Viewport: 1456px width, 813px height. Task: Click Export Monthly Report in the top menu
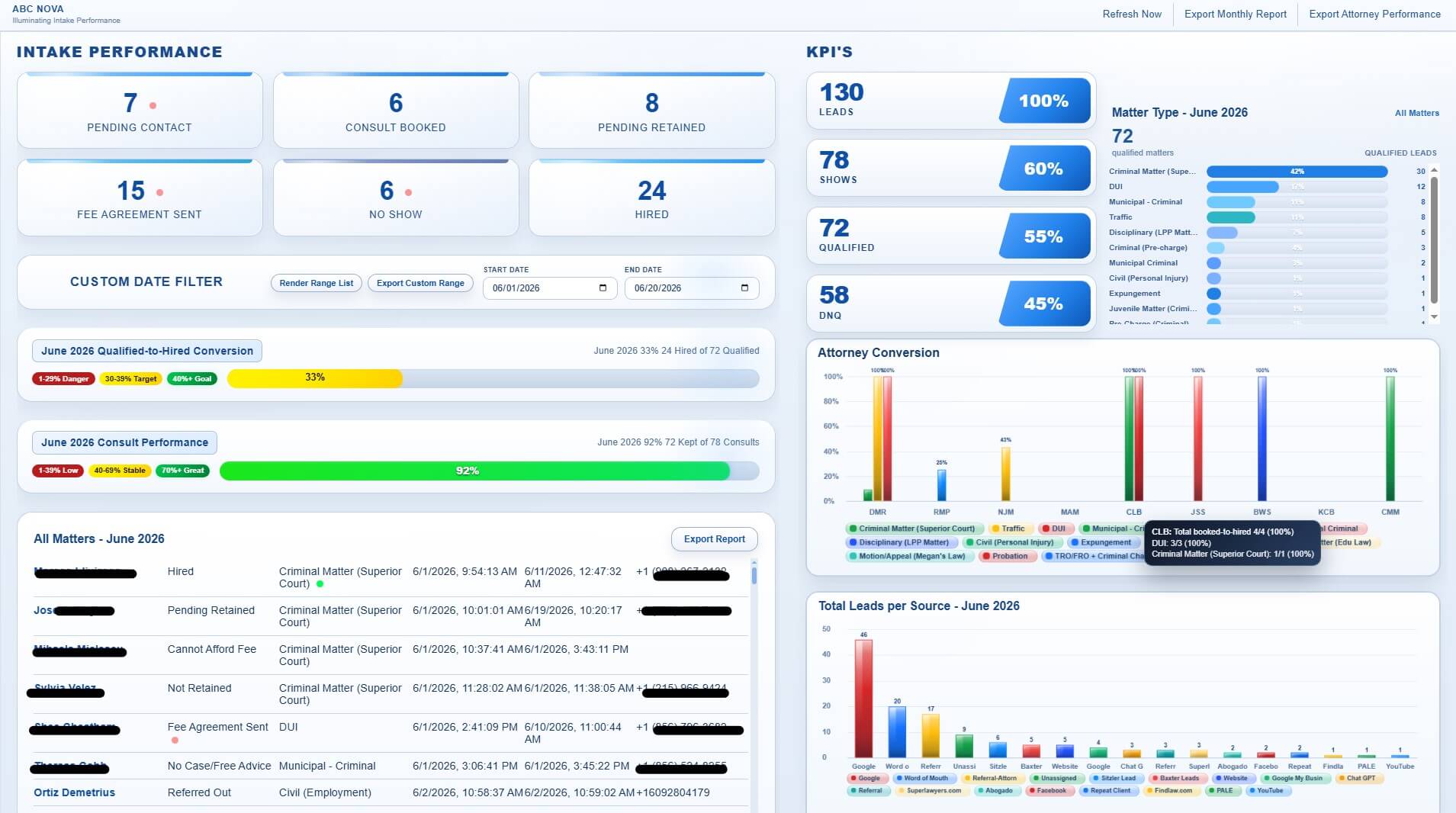pos(1235,14)
